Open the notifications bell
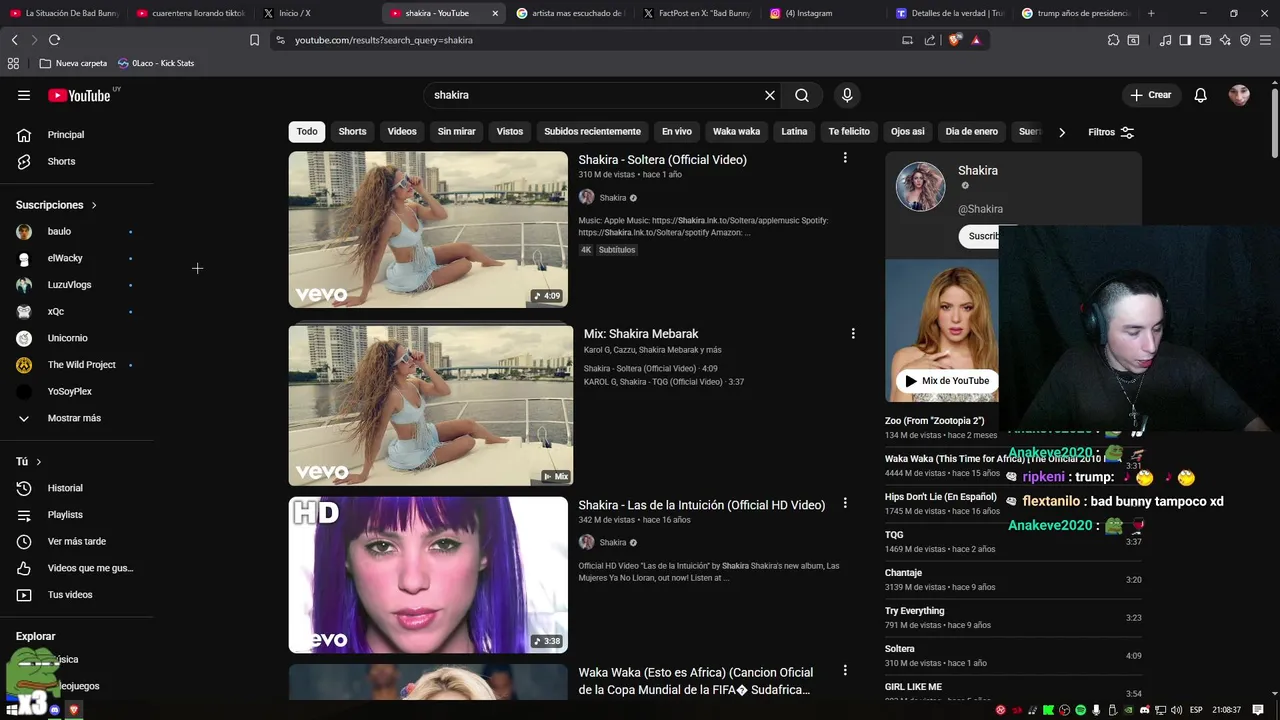 click(x=1201, y=95)
